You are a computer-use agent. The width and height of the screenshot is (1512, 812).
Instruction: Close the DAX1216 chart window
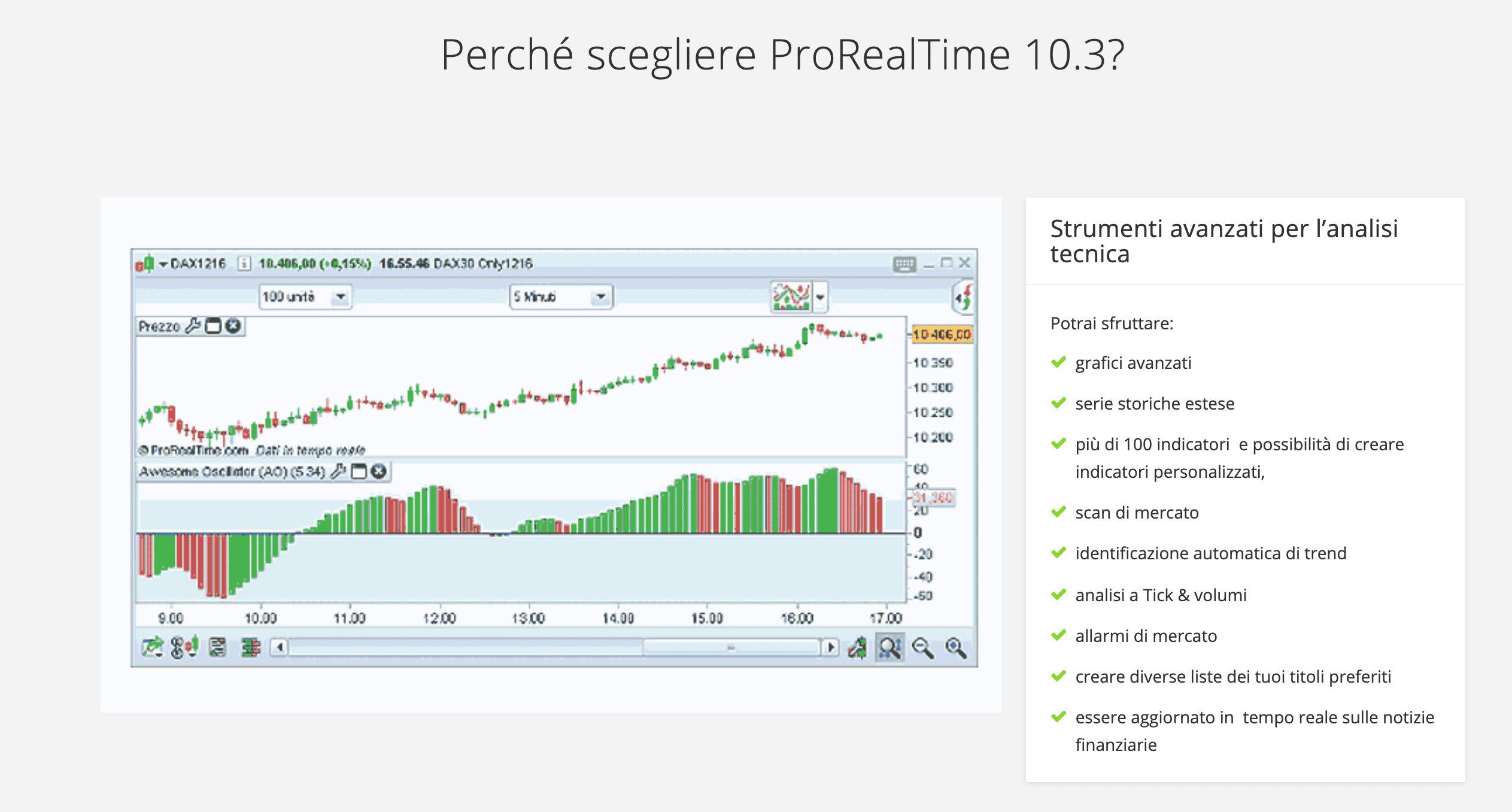[964, 263]
